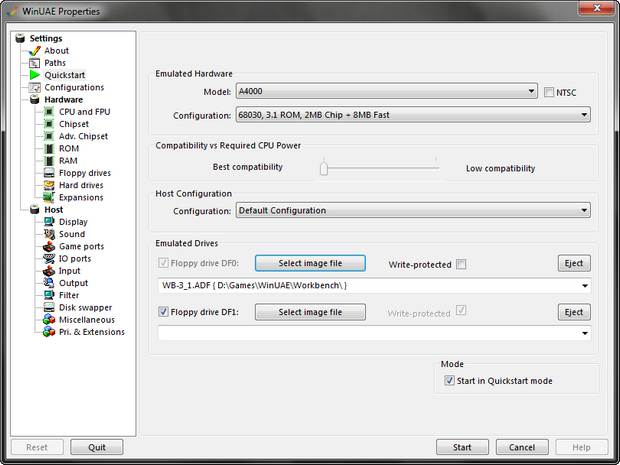Eject the disk from DF1
Image resolution: width=620 pixels, height=465 pixels.
[x=574, y=312]
